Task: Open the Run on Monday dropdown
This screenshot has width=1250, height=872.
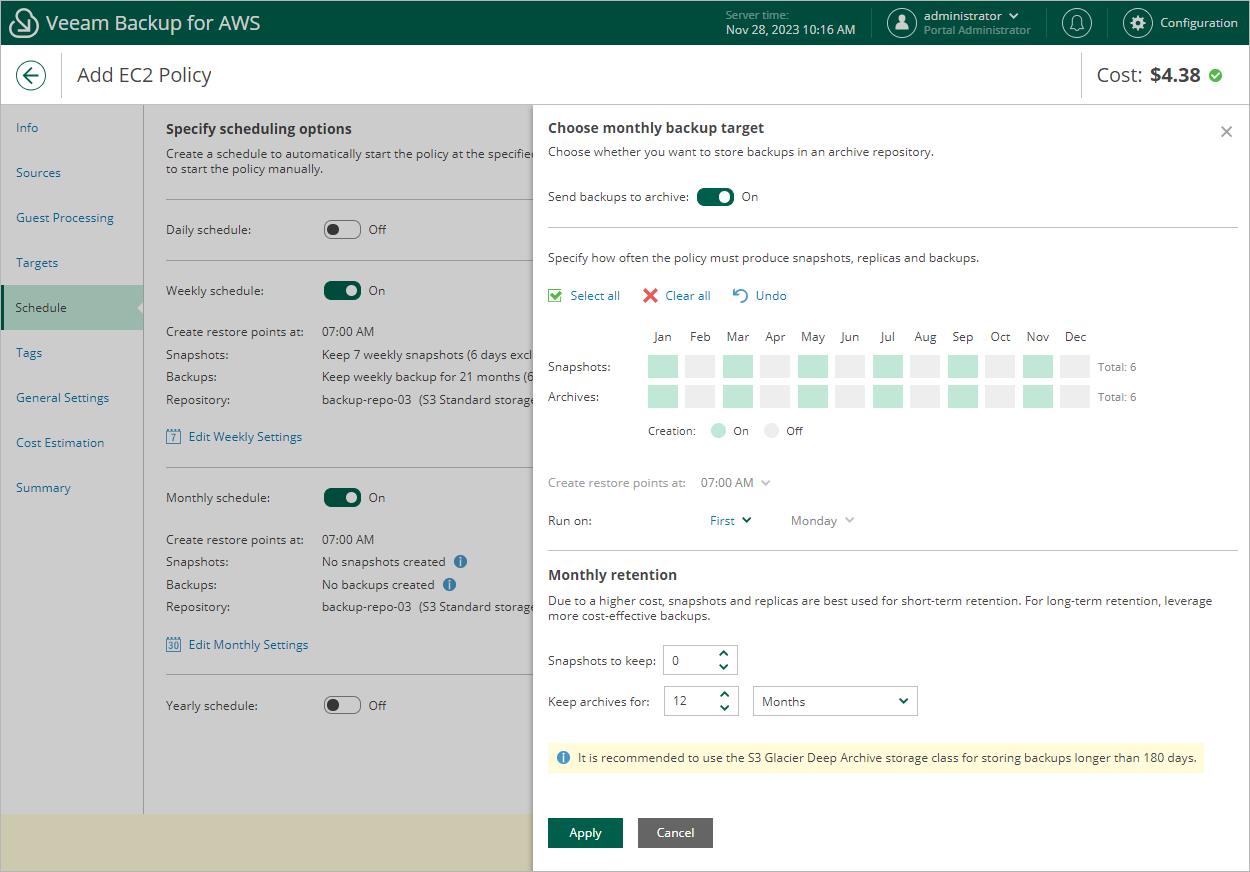Action: pyautogui.click(x=822, y=521)
